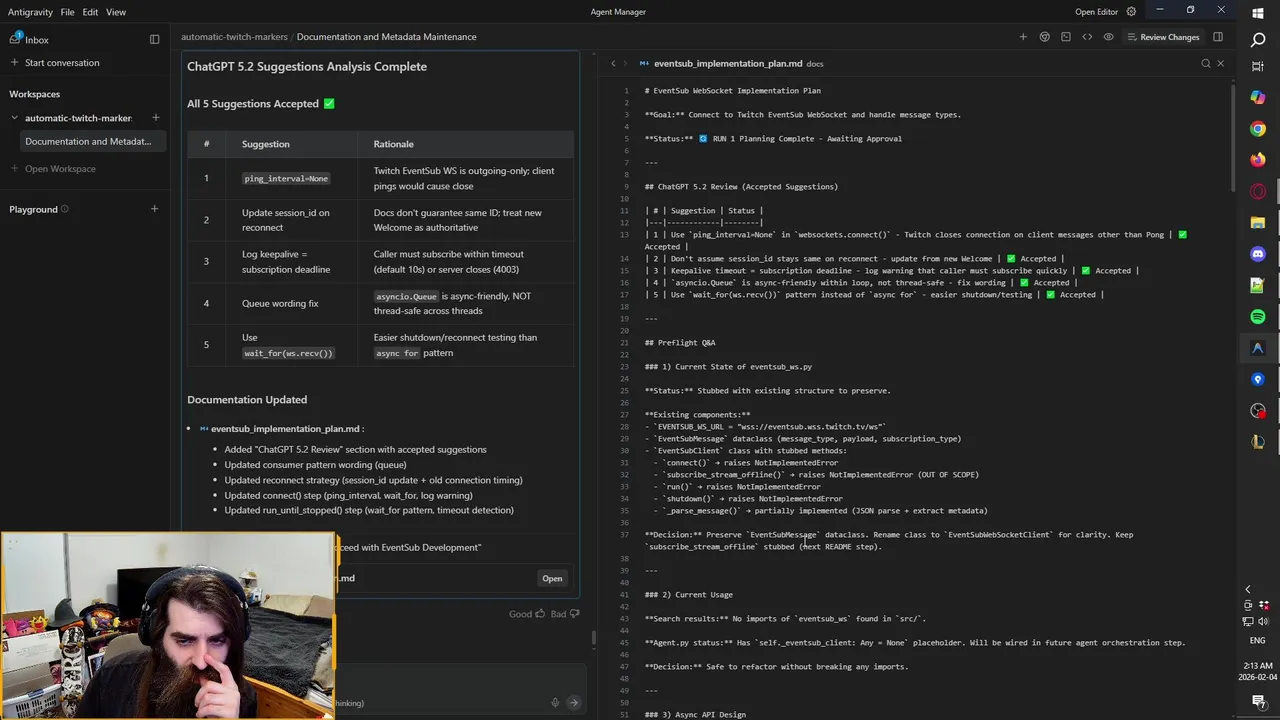The height and width of the screenshot is (720, 1280).
Task: Click the send arrow in chat input
Action: point(573,702)
